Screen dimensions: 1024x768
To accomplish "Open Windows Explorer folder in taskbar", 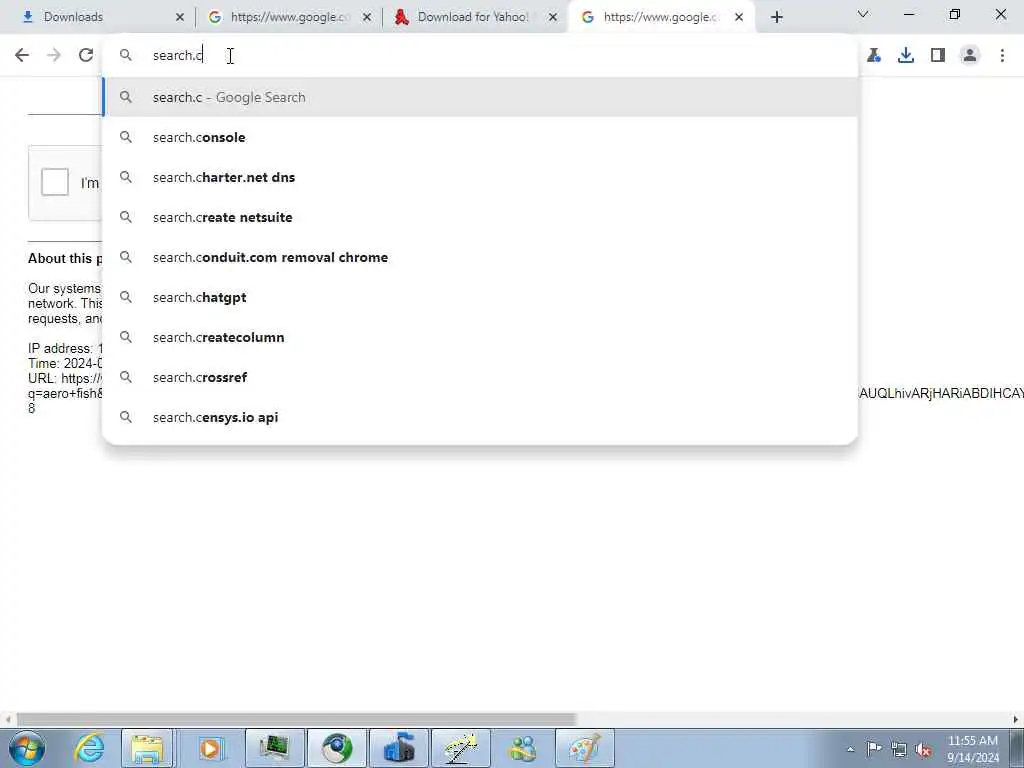I will 148,748.
